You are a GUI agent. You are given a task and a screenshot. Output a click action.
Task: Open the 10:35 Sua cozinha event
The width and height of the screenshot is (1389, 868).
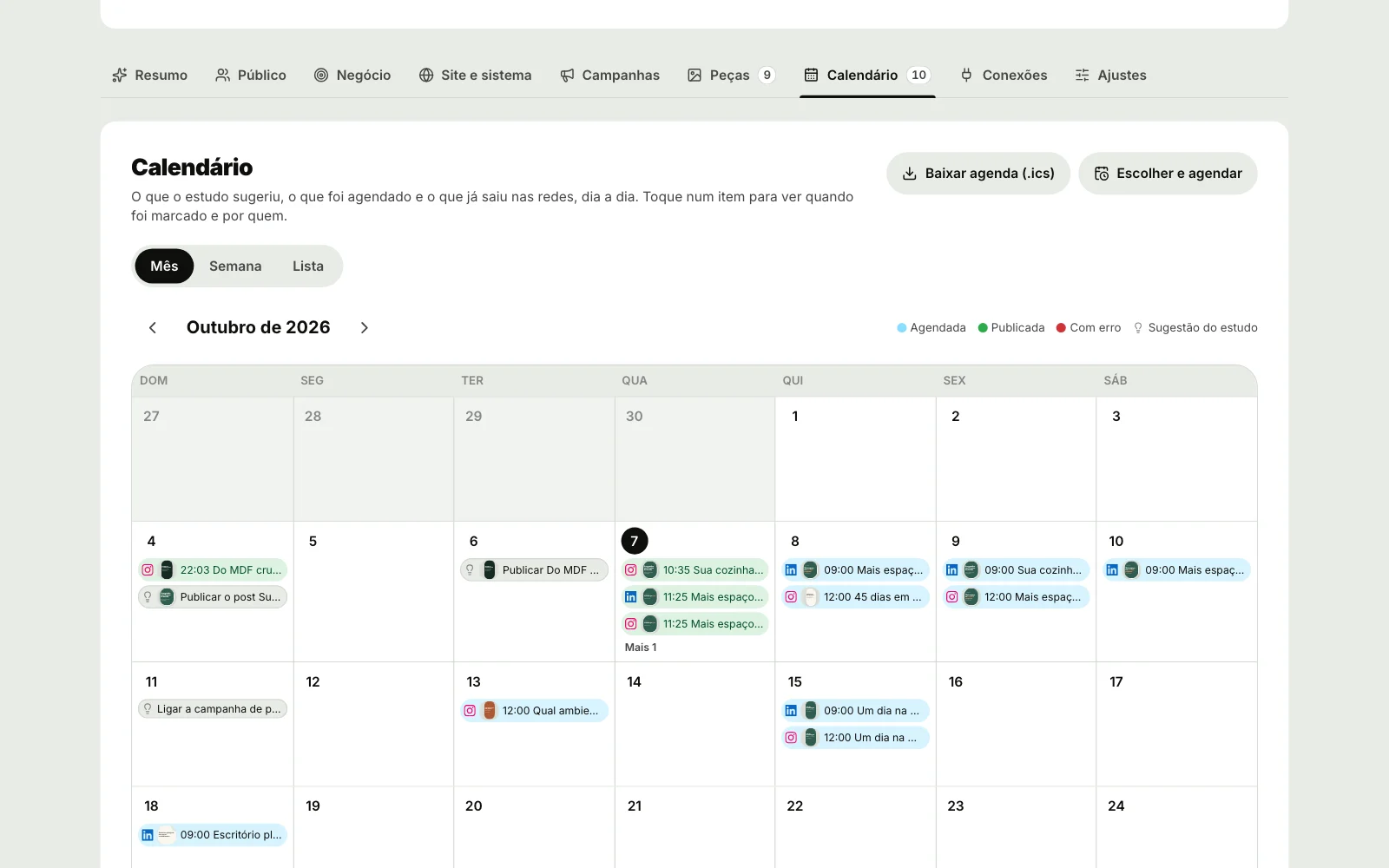coord(694,570)
